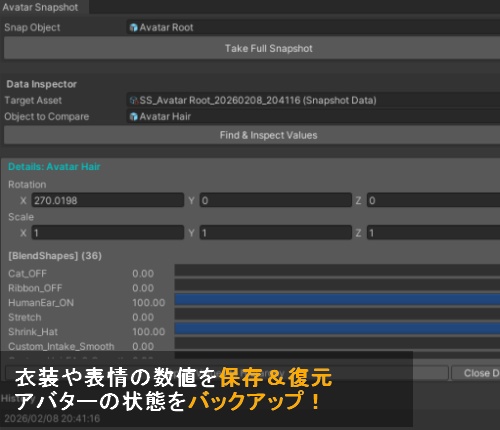Click the Rotation X field showing 270.0198
This screenshot has width=500, height=430.
tap(108, 200)
